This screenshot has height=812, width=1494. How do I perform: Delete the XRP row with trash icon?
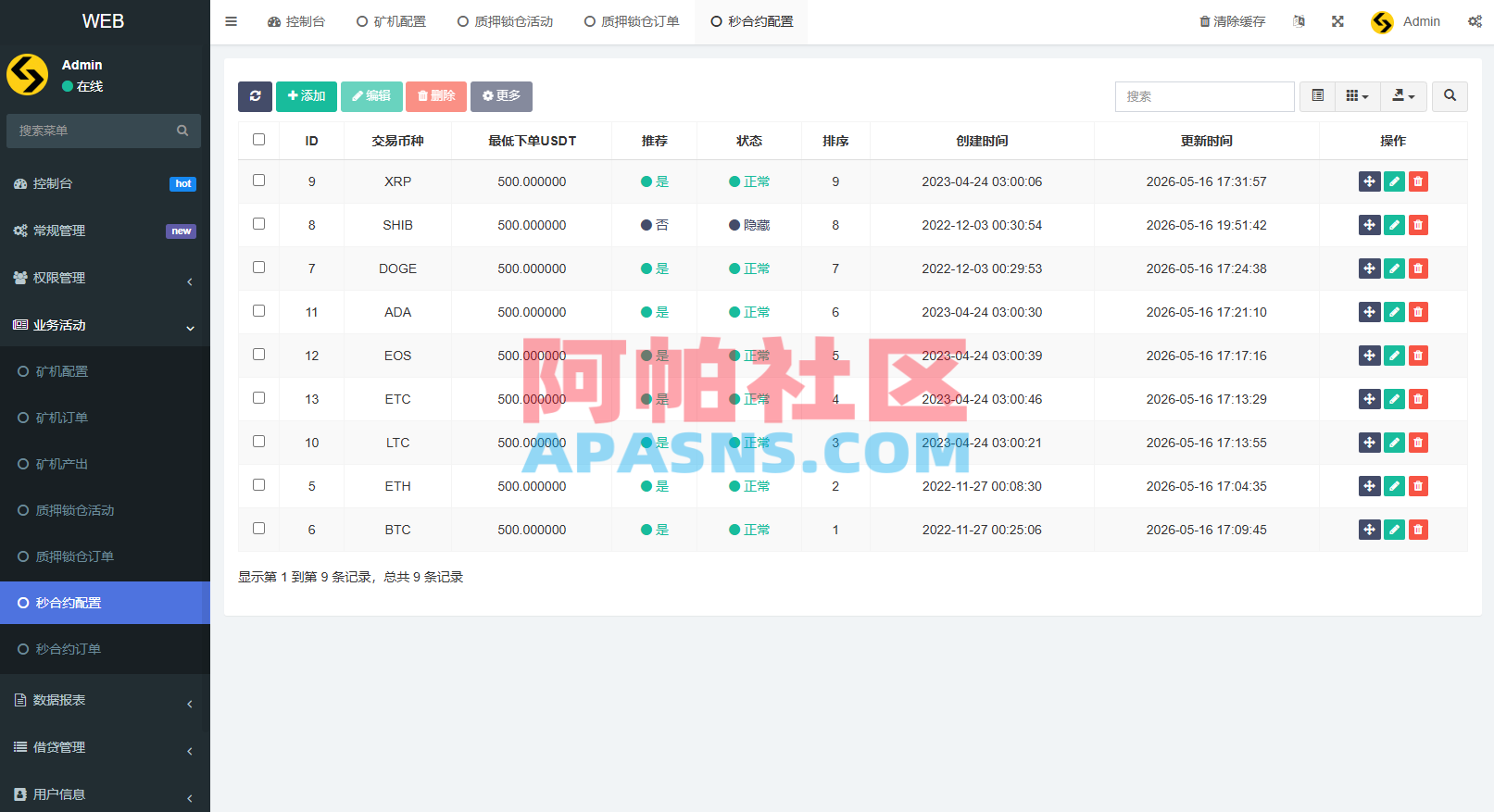tap(1418, 181)
